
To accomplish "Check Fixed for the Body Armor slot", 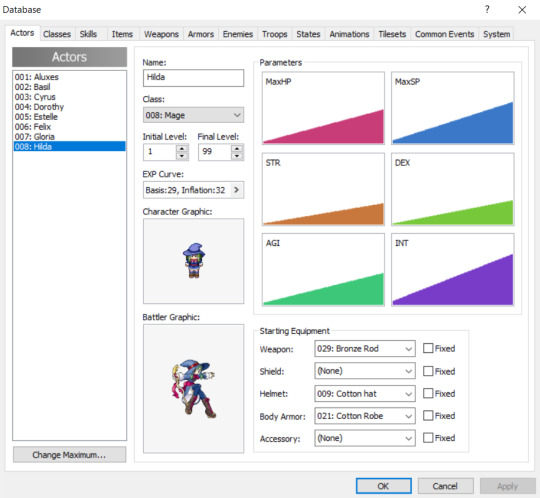I will point(428,416).
